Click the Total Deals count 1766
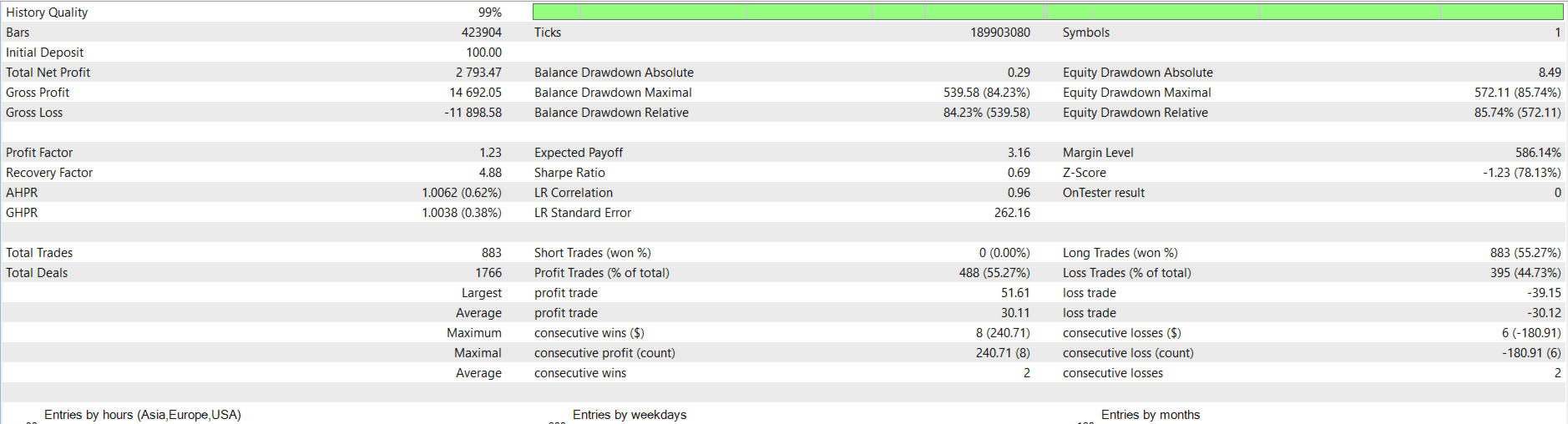1568x424 pixels. coord(488,273)
